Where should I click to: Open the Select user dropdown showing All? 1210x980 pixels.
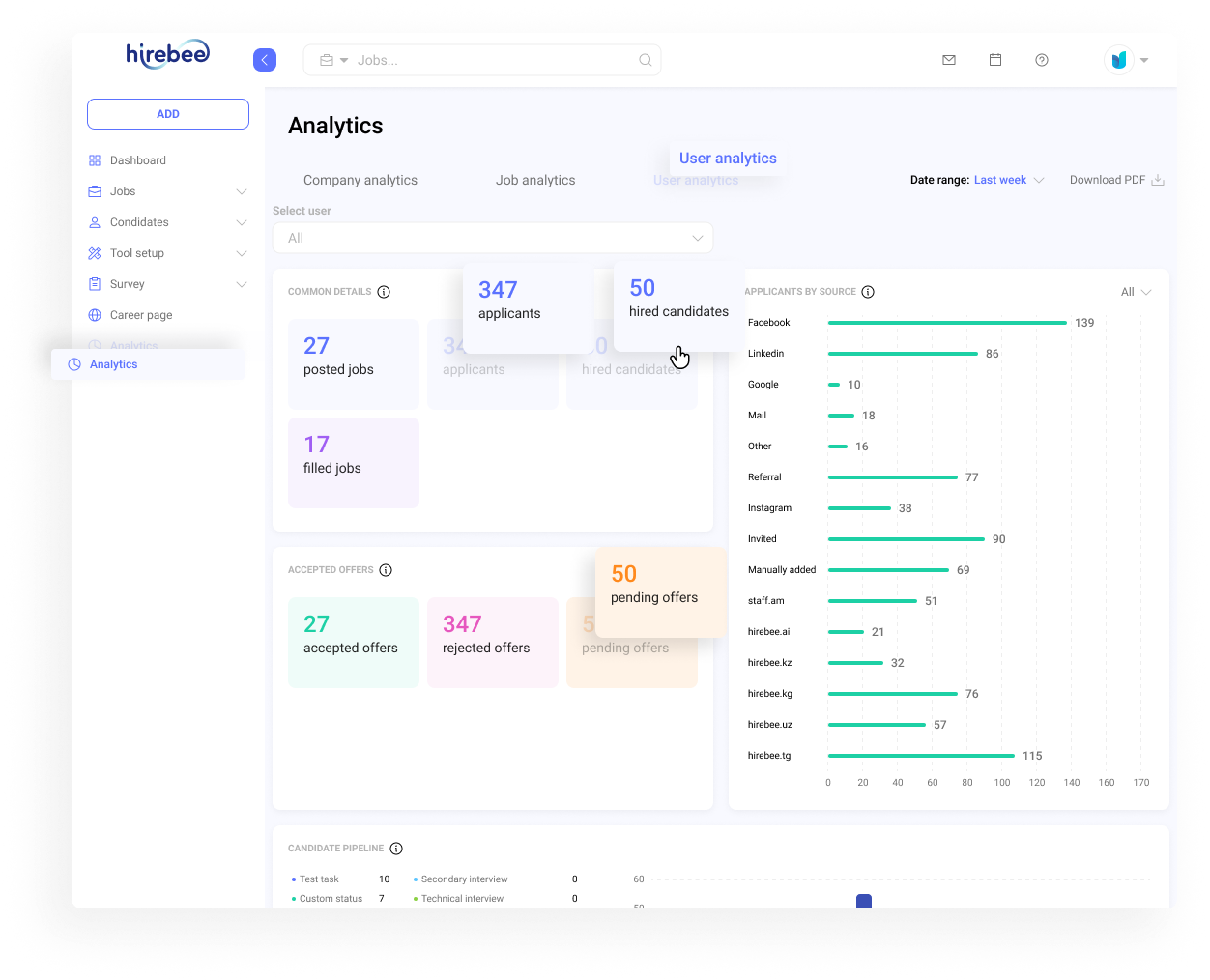pyautogui.click(x=493, y=237)
